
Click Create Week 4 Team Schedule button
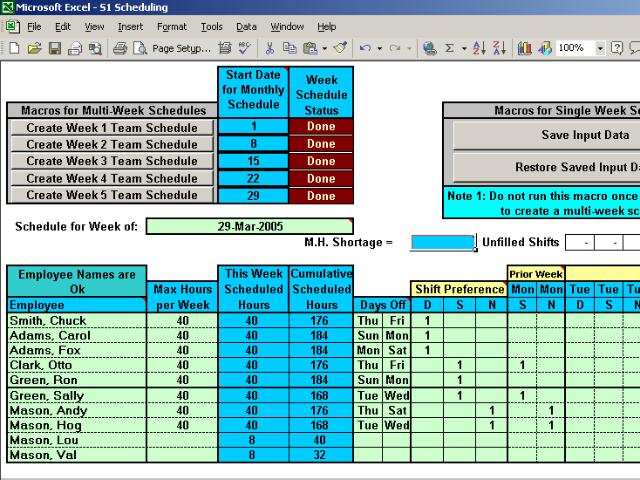tap(111, 178)
